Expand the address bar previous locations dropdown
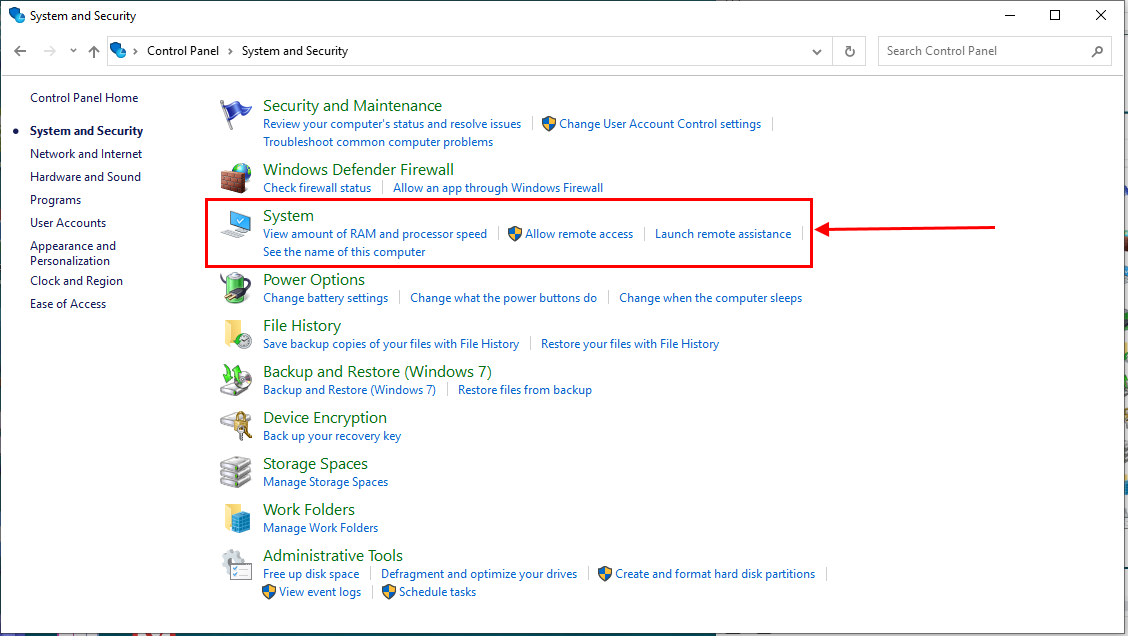 pos(817,51)
